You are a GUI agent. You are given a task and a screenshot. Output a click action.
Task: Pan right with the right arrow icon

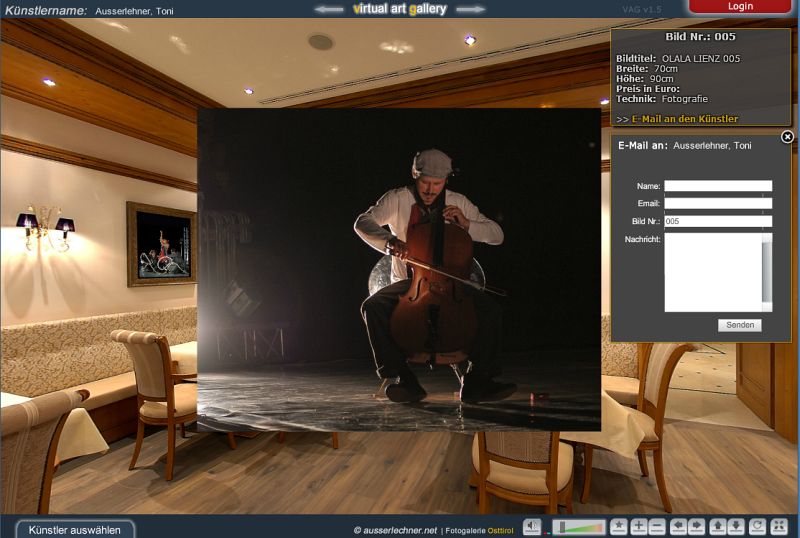697,527
